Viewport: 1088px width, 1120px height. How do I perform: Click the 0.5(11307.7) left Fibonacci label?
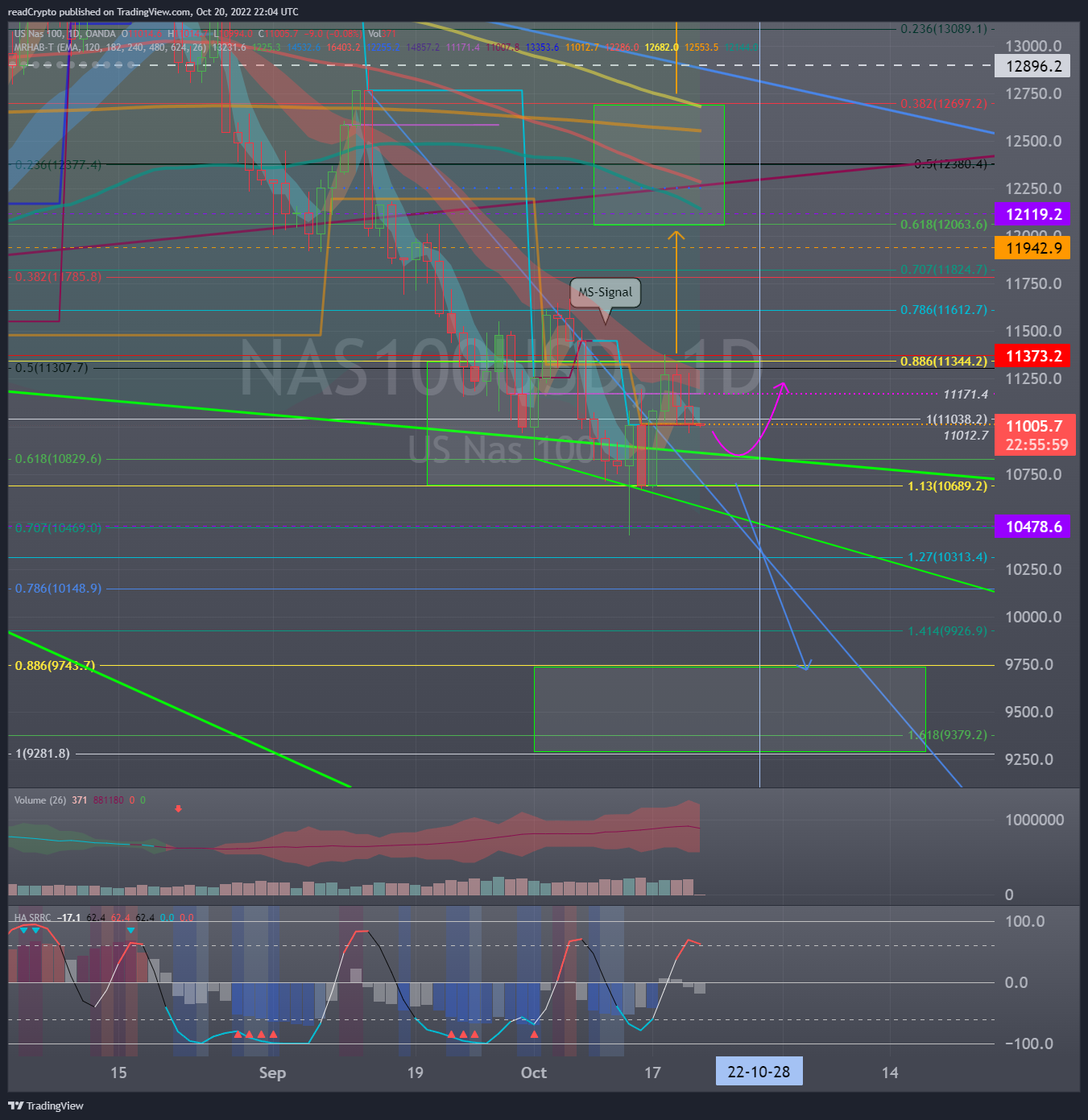point(52,367)
